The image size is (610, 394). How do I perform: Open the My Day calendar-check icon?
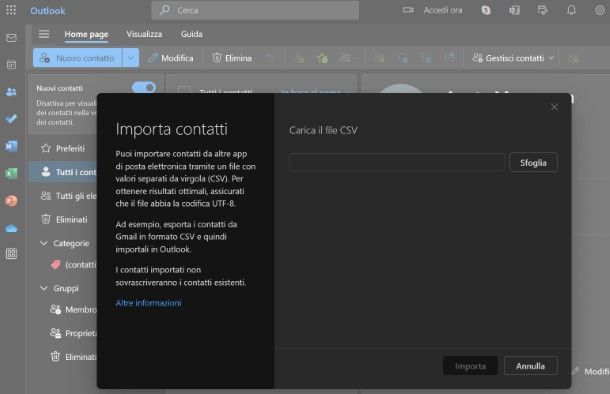pyautogui.click(x=542, y=10)
